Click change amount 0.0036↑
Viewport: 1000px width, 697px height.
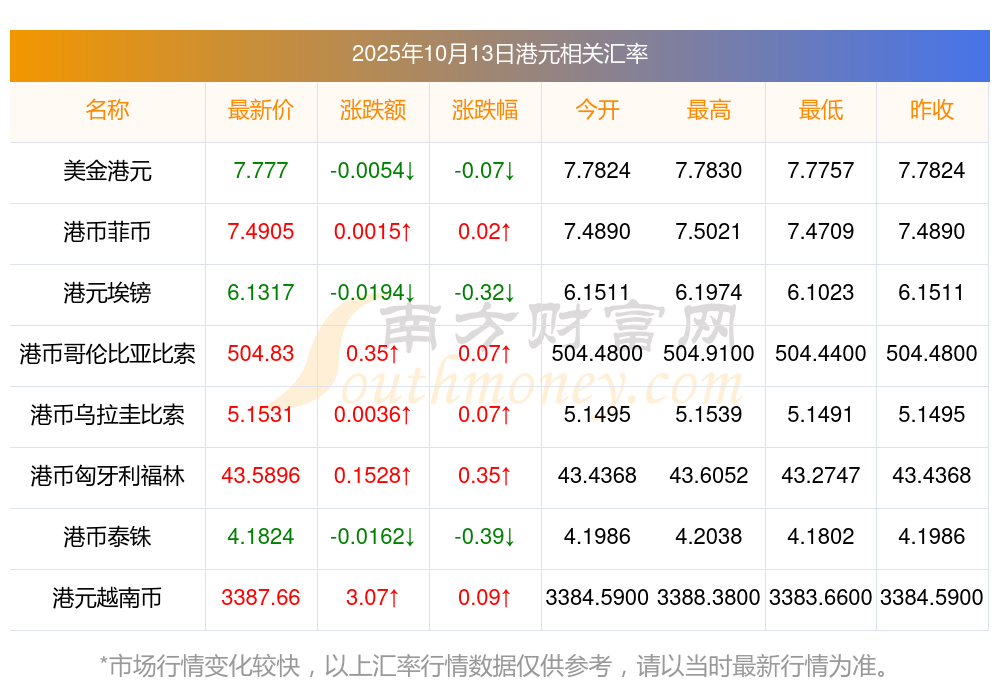[372, 415]
